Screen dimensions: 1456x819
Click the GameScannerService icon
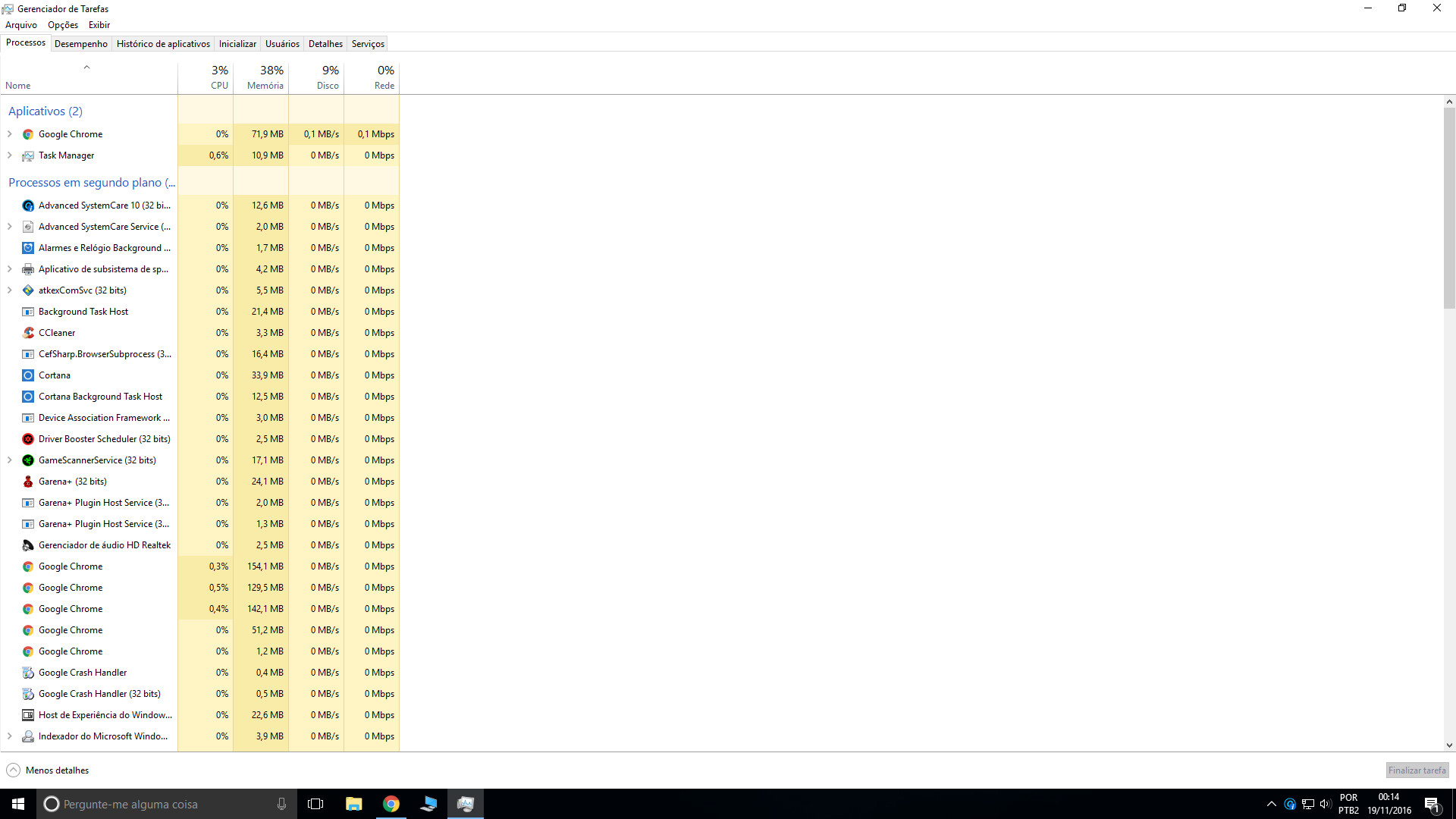coord(28,460)
